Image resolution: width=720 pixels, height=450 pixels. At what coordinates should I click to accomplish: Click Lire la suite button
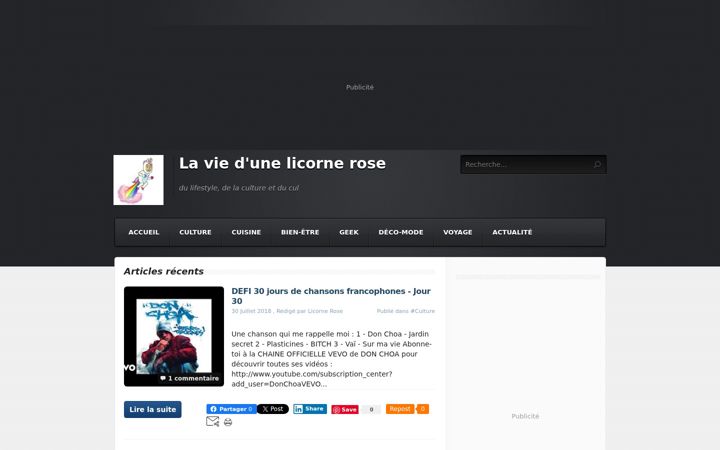(152, 410)
